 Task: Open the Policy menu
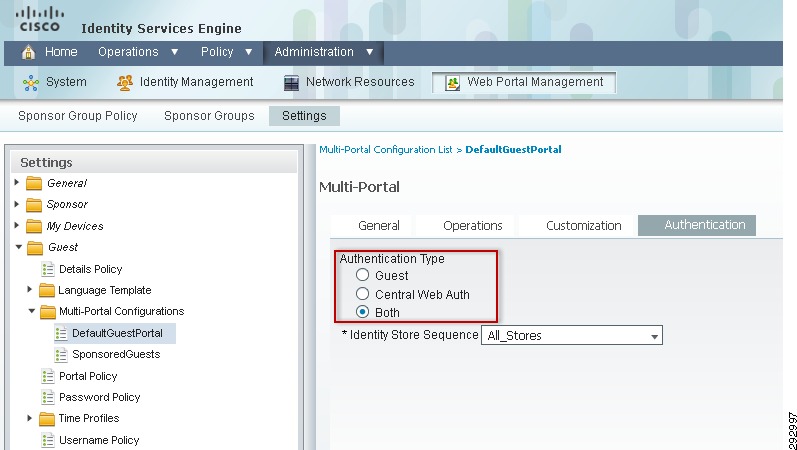[x=227, y=52]
